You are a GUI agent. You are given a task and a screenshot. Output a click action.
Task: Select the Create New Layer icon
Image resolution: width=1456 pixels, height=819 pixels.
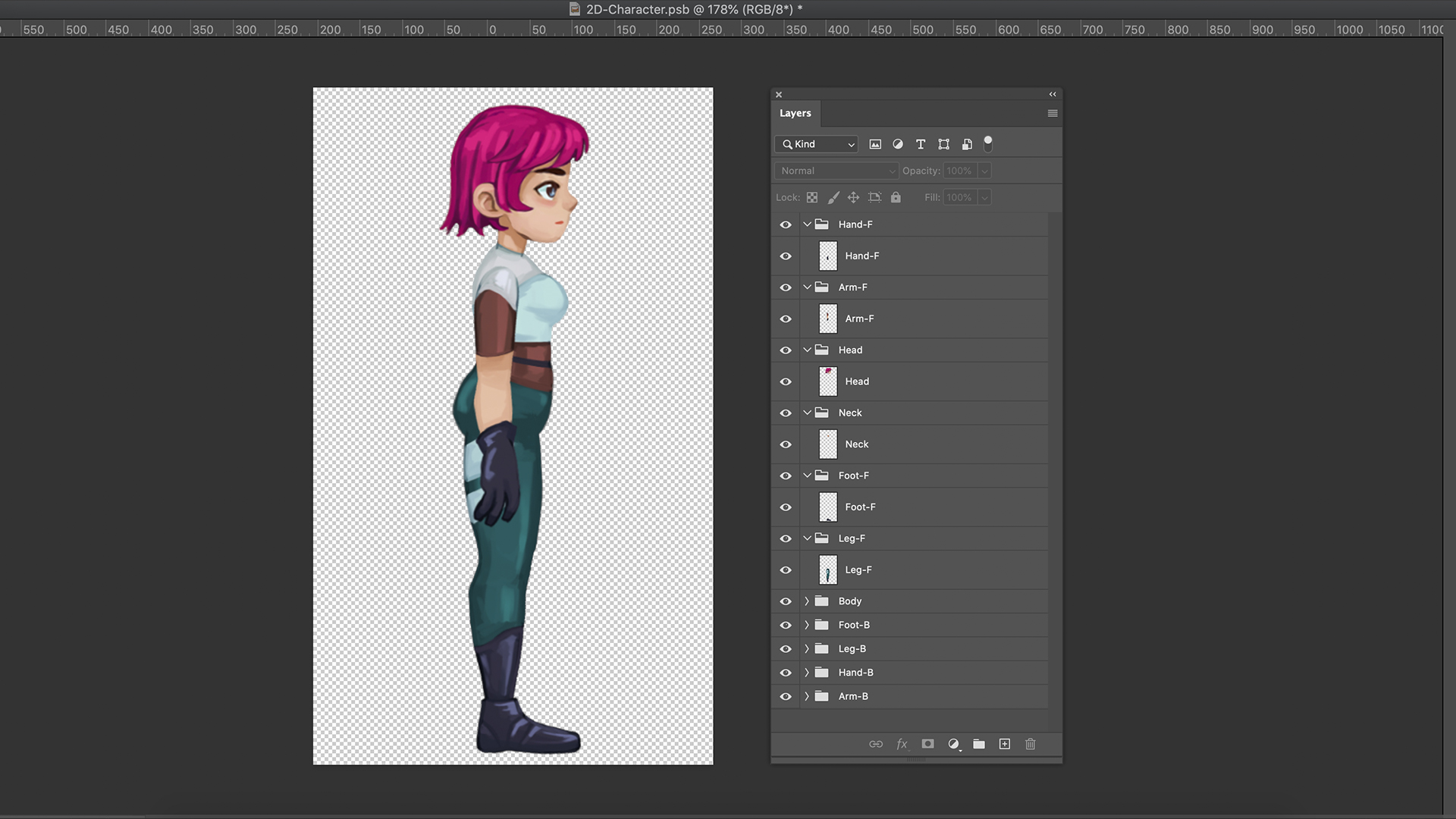1005,744
